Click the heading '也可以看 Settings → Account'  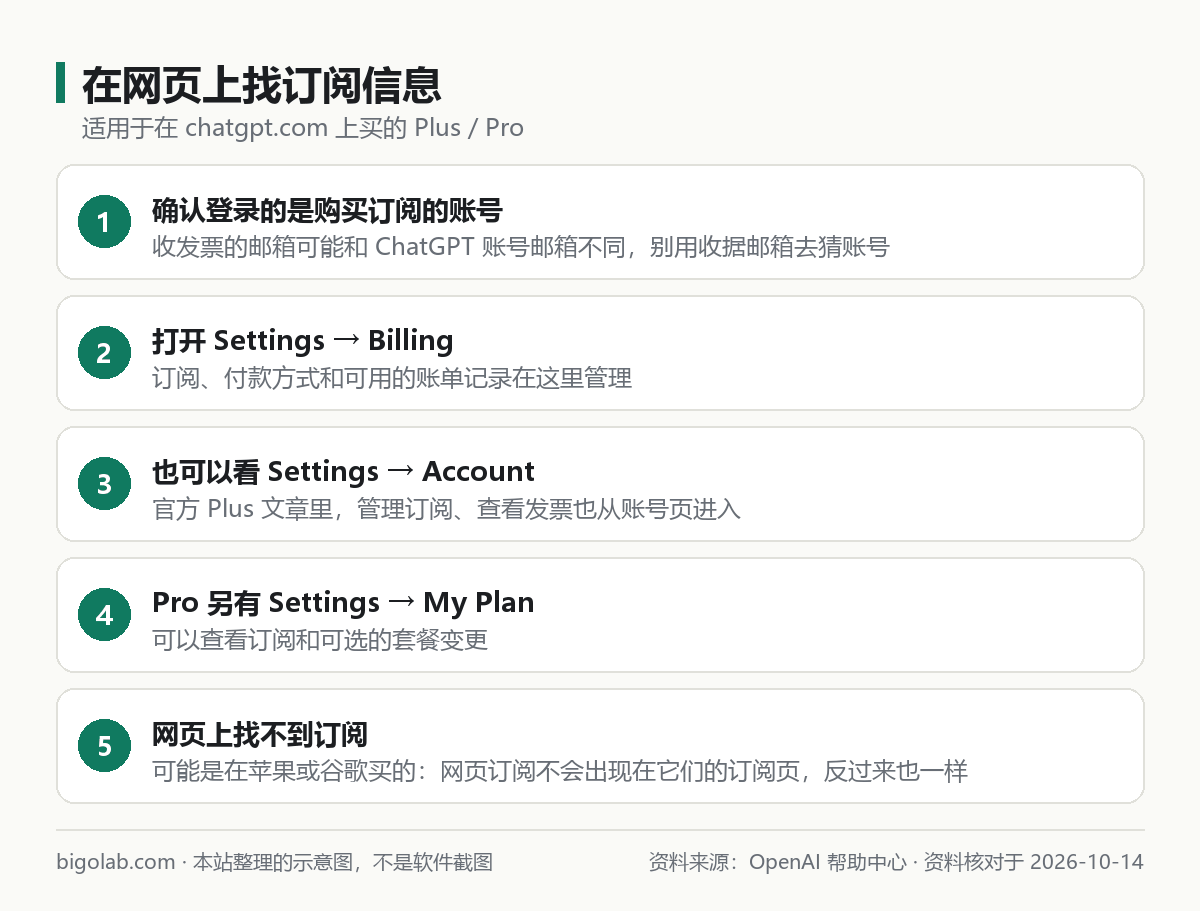click(343, 472)
